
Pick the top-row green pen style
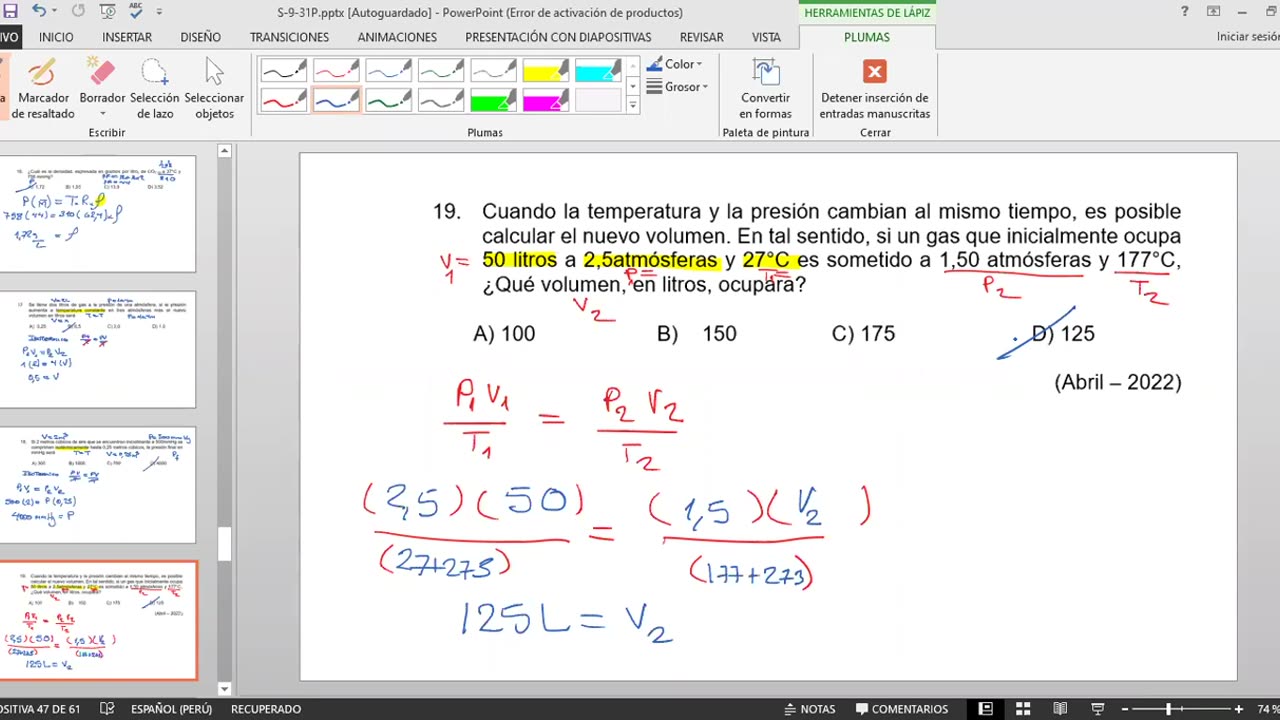coord(440,70)
